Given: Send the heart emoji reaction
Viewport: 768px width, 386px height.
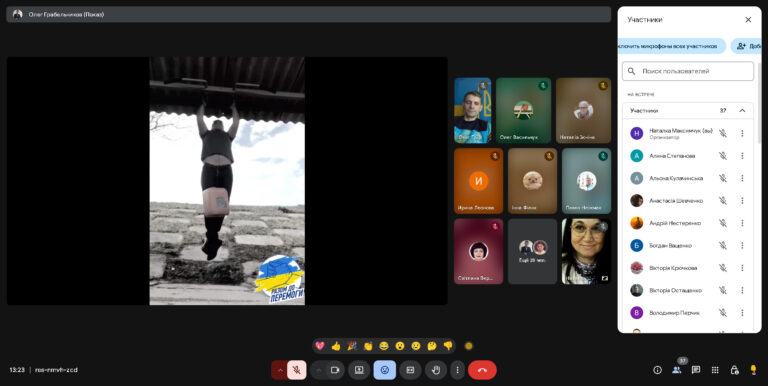Looking at the screenshot, I should pos(319,346).
